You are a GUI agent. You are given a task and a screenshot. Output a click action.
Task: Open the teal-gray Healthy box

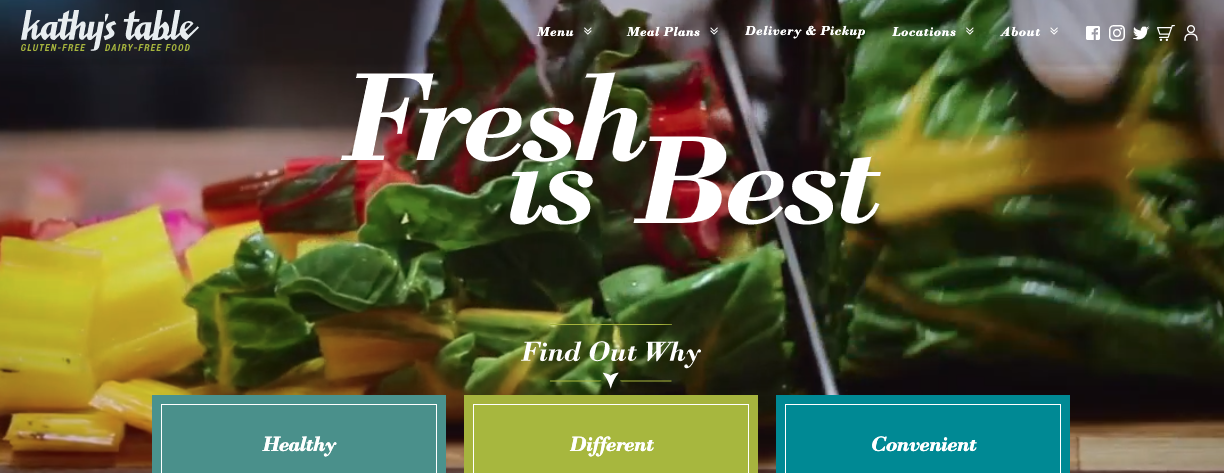tap(299, 434)
